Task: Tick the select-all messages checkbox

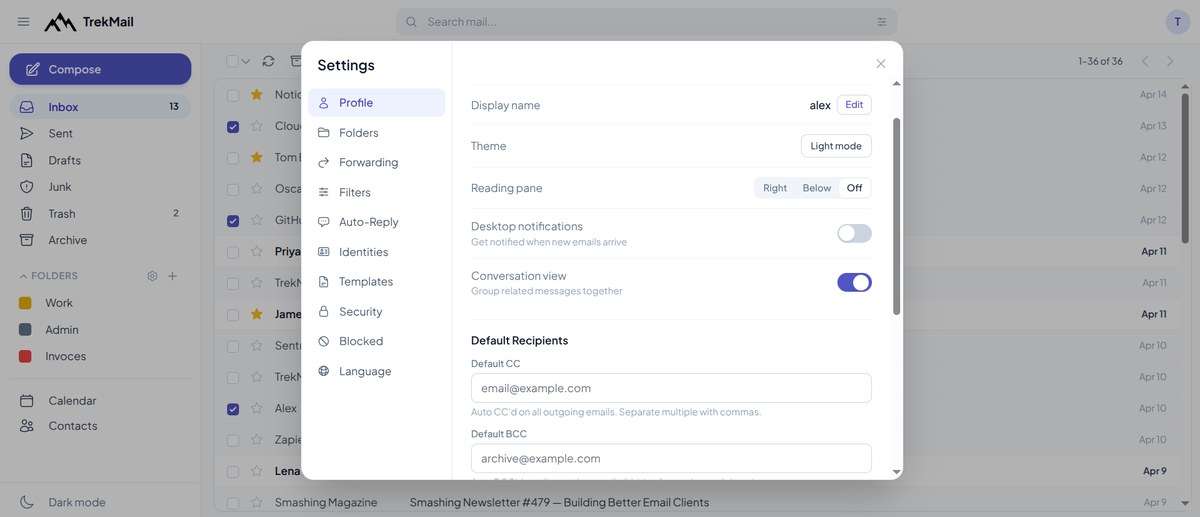Action: 232,61
